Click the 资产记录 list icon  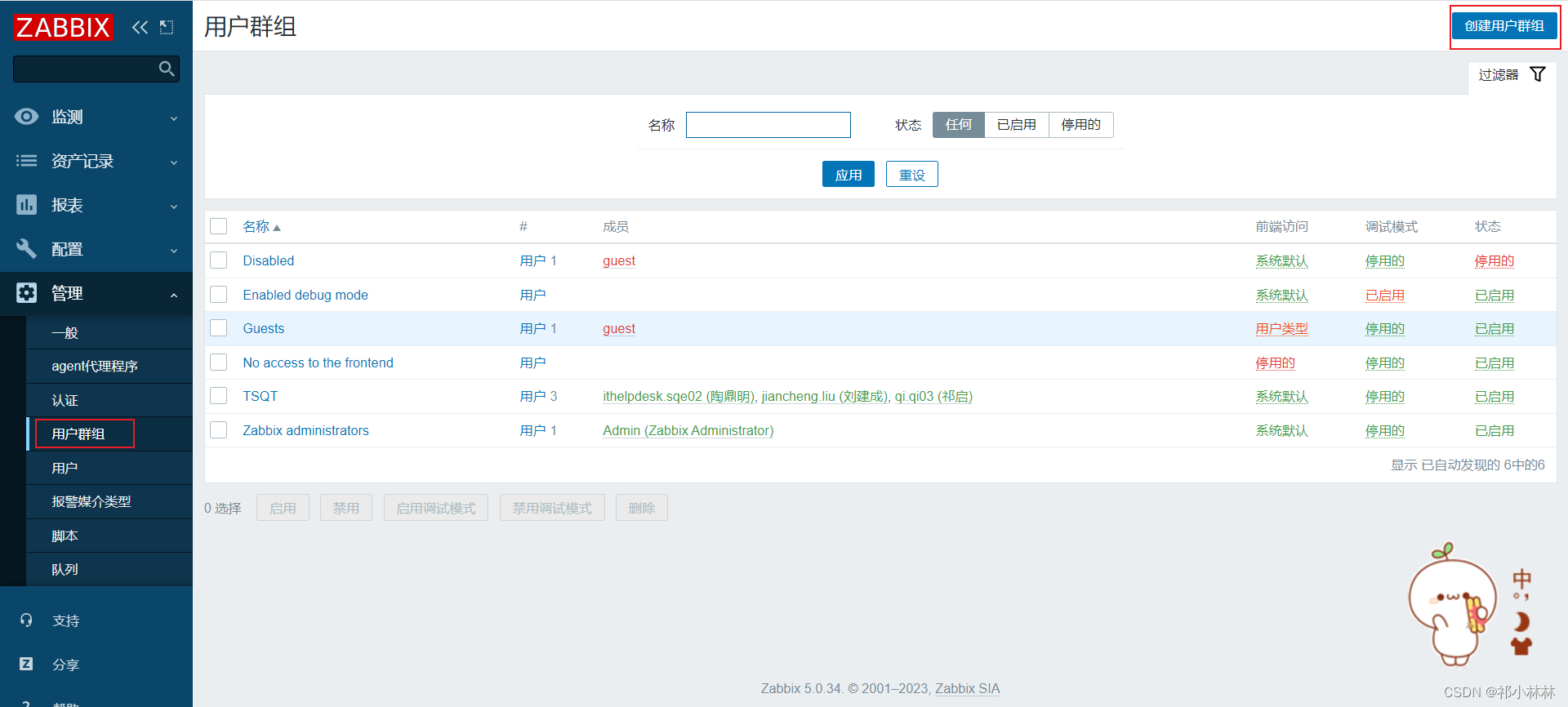tap(26, 161)
